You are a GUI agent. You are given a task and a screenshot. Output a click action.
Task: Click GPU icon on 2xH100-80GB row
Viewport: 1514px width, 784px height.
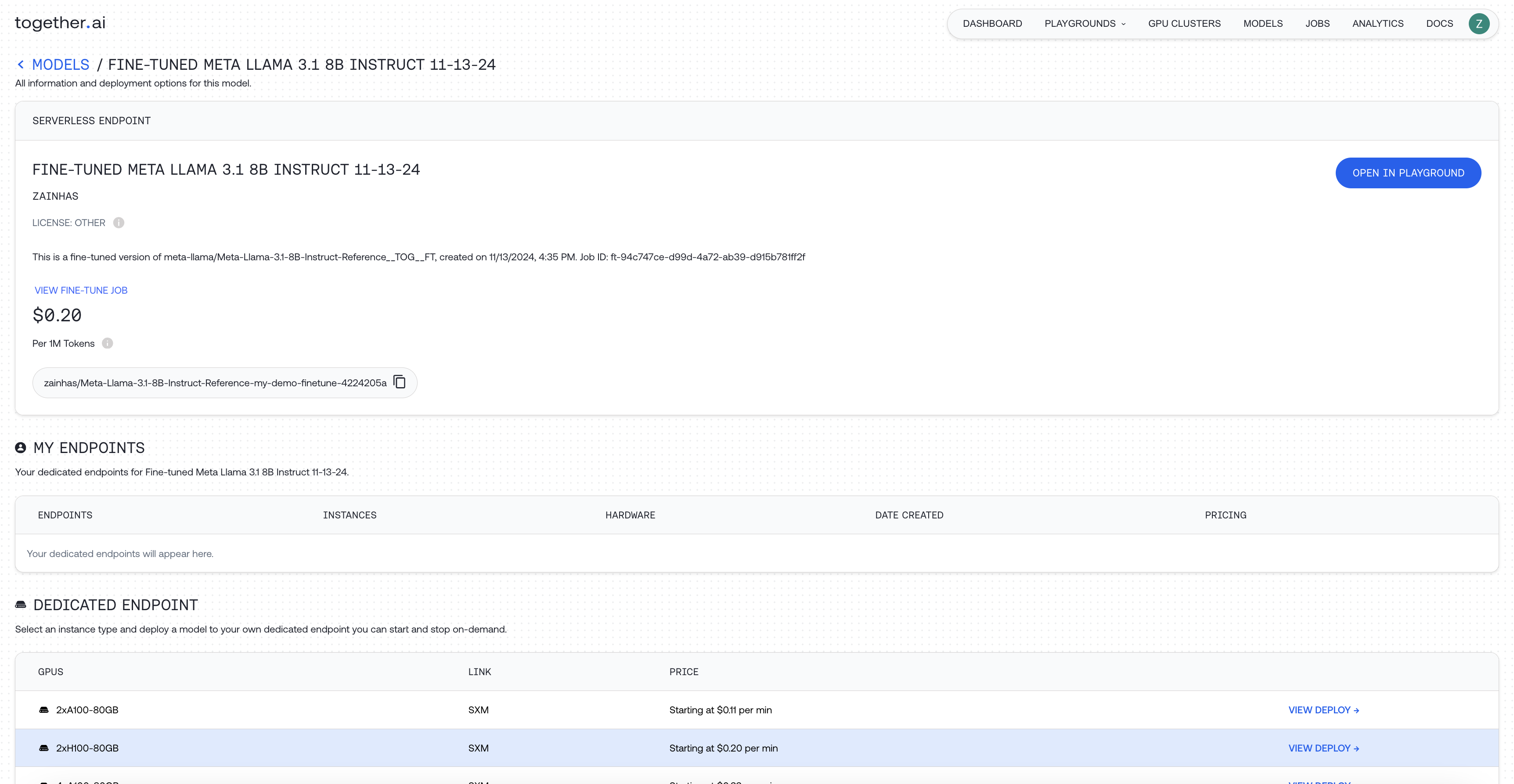[43, 748]
